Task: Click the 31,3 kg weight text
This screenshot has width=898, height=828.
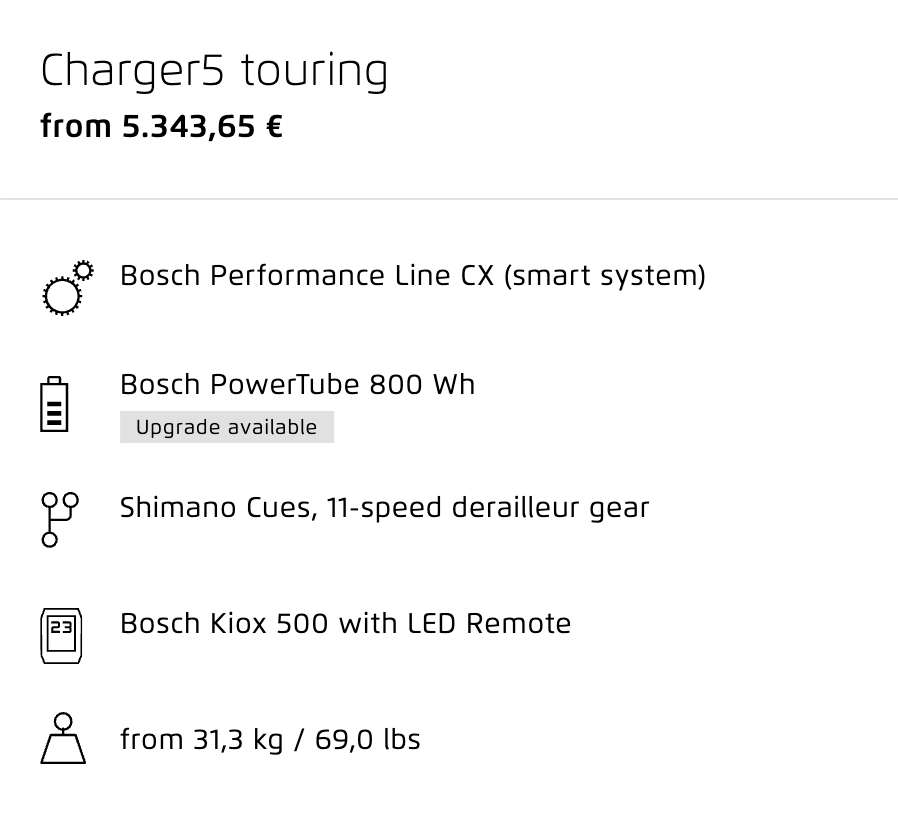Action: [238, 740]
